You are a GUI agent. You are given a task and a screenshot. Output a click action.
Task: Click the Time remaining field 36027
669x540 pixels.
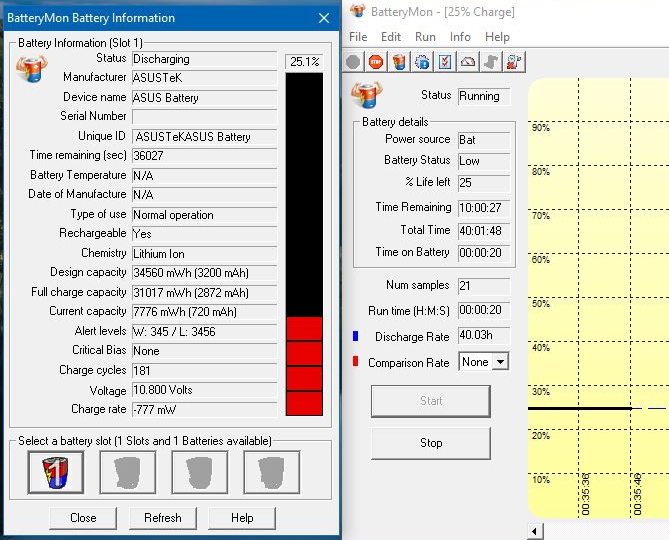coord(204,156)
